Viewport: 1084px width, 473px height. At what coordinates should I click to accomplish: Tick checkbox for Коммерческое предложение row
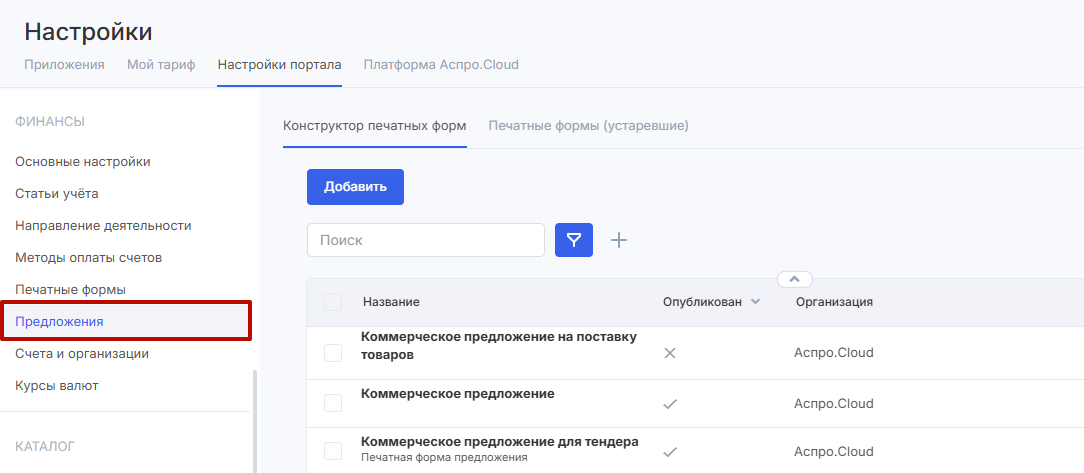tap(333, 402)
